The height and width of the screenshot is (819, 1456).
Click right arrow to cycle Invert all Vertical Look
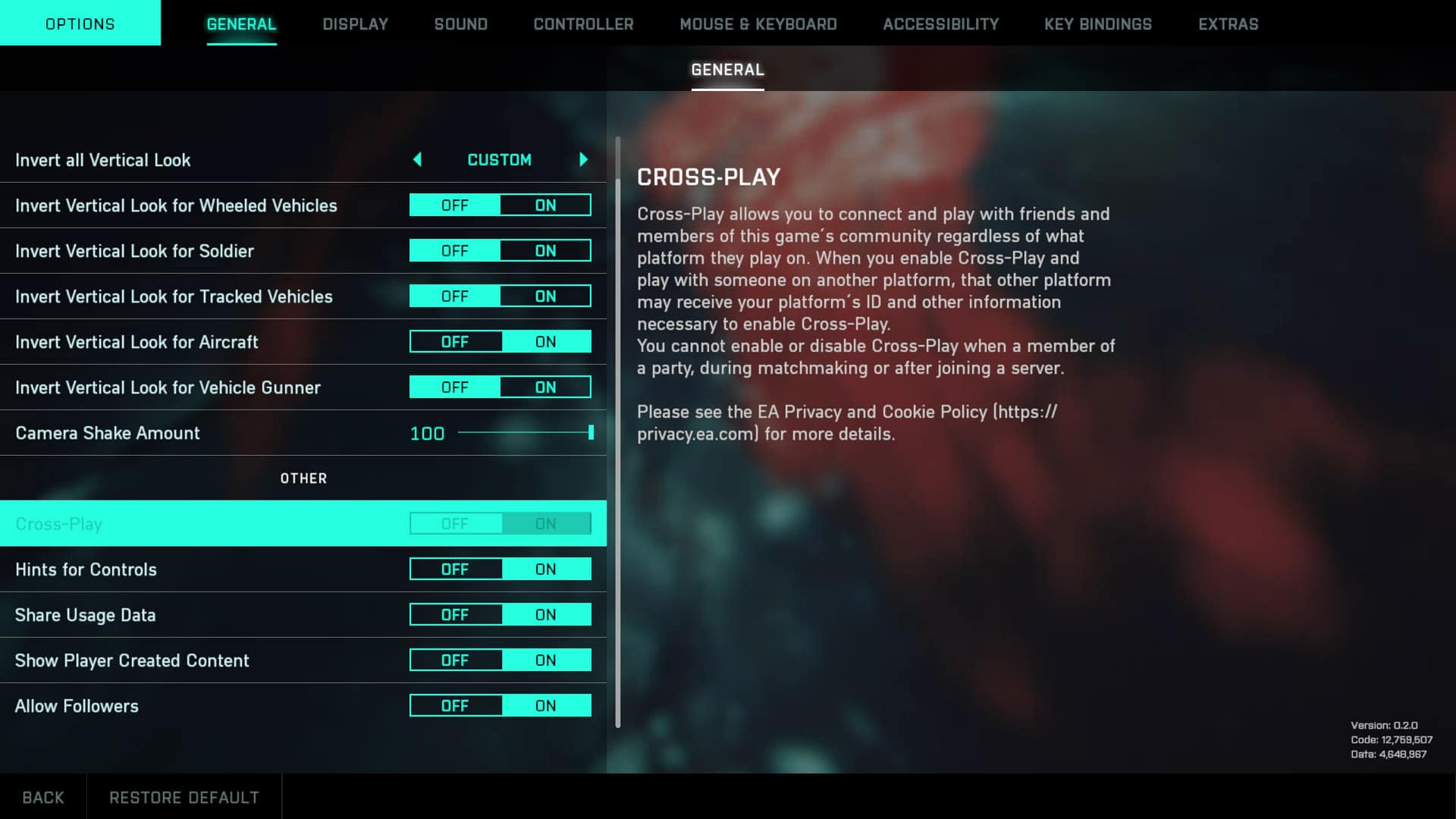click(583, 160)
